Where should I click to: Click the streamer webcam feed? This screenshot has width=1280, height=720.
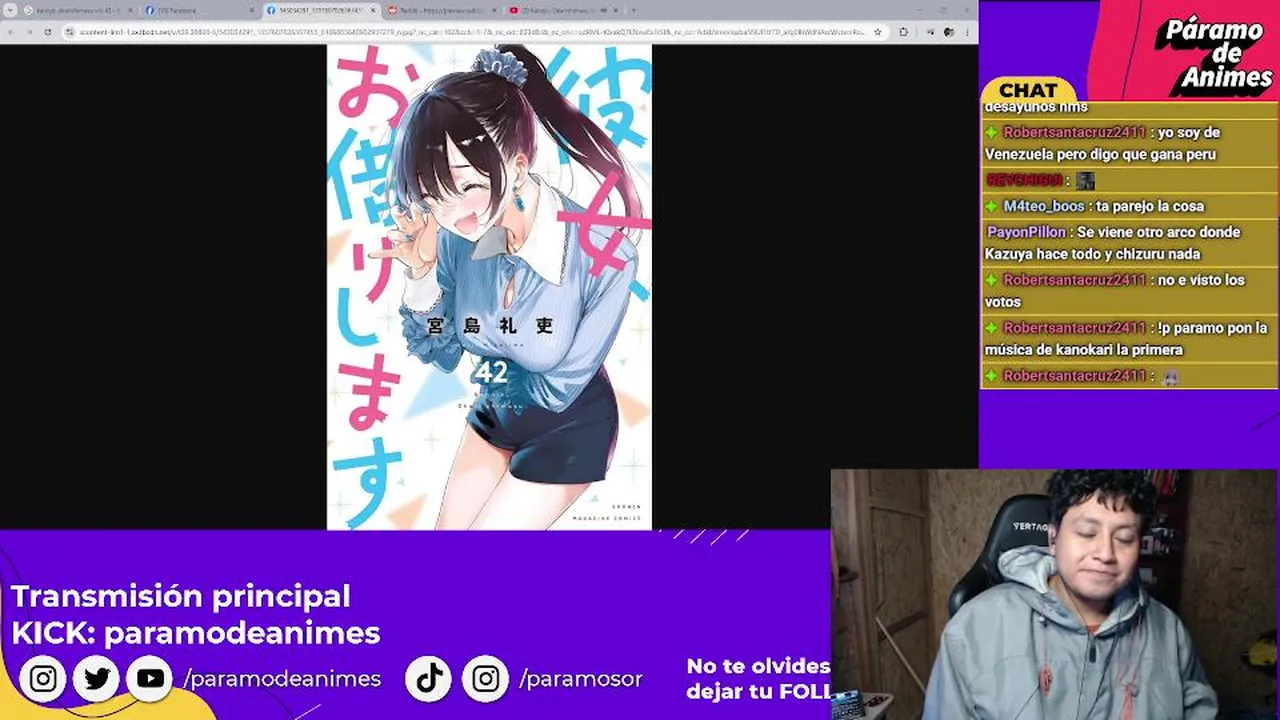[1055, 595]
